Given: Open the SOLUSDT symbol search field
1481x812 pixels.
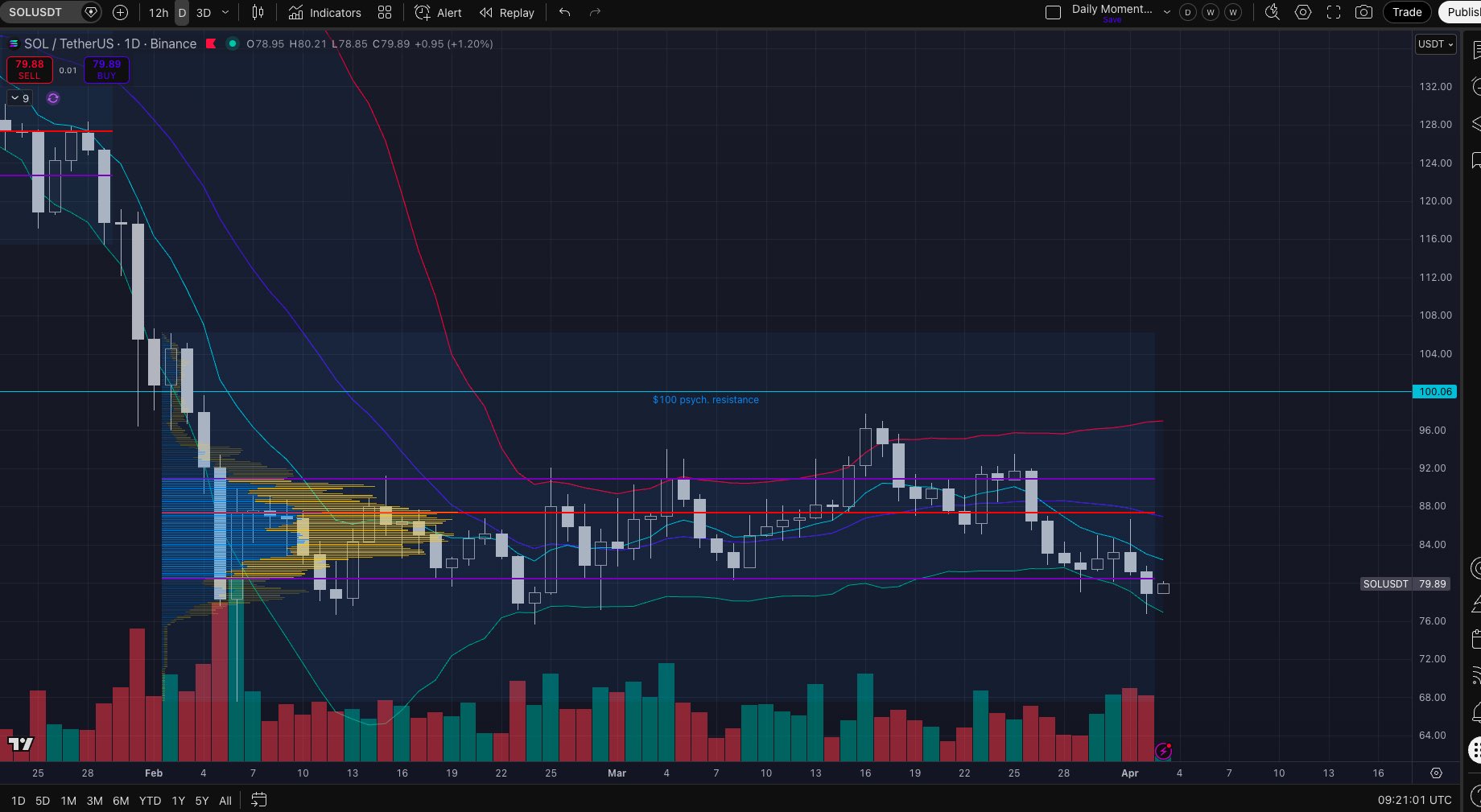Looking at the screenshot, I should pyautogui.click(x=39, y=12).
